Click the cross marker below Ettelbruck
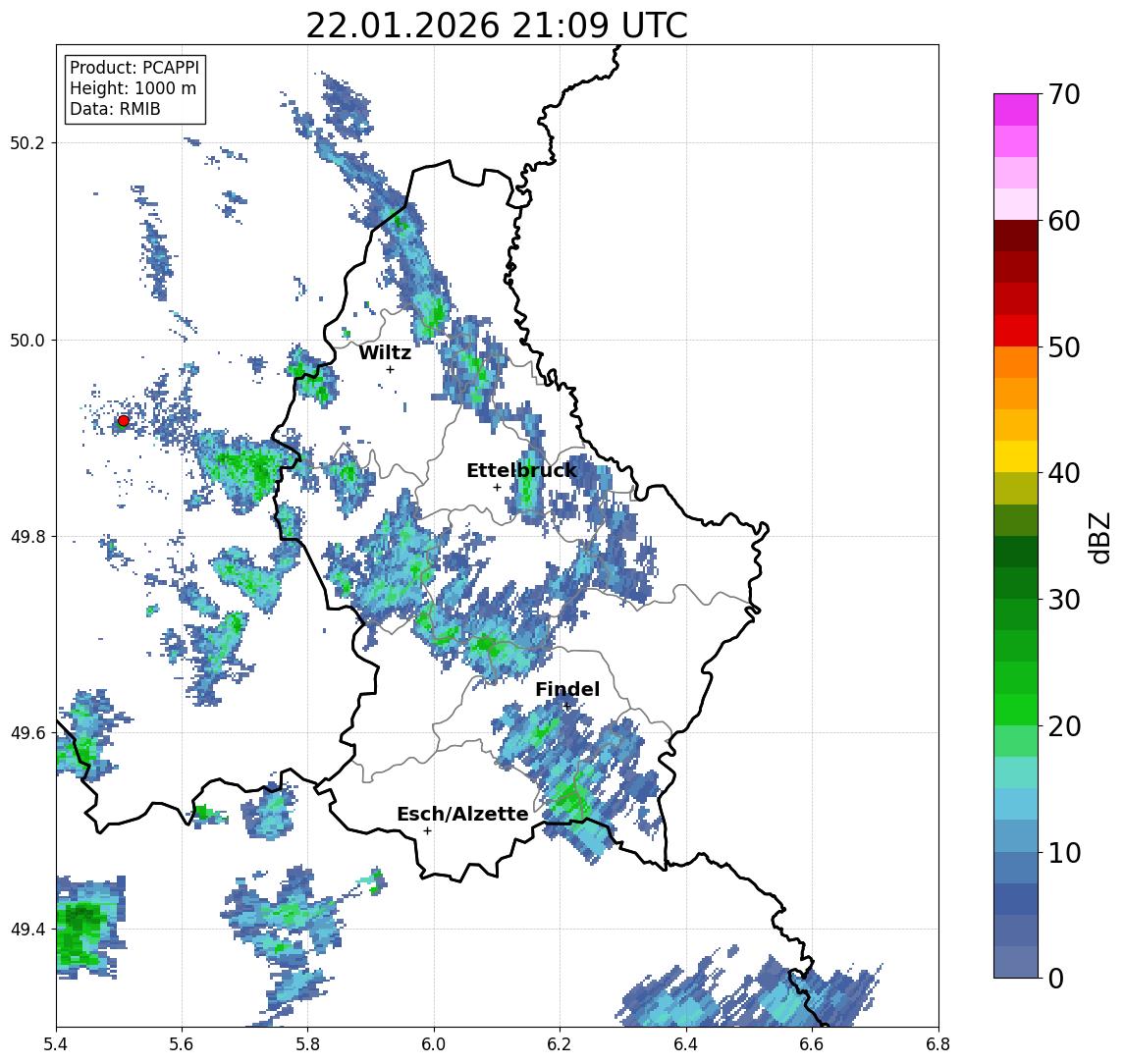This screenshot has width=1124, height=1064. 497,488
